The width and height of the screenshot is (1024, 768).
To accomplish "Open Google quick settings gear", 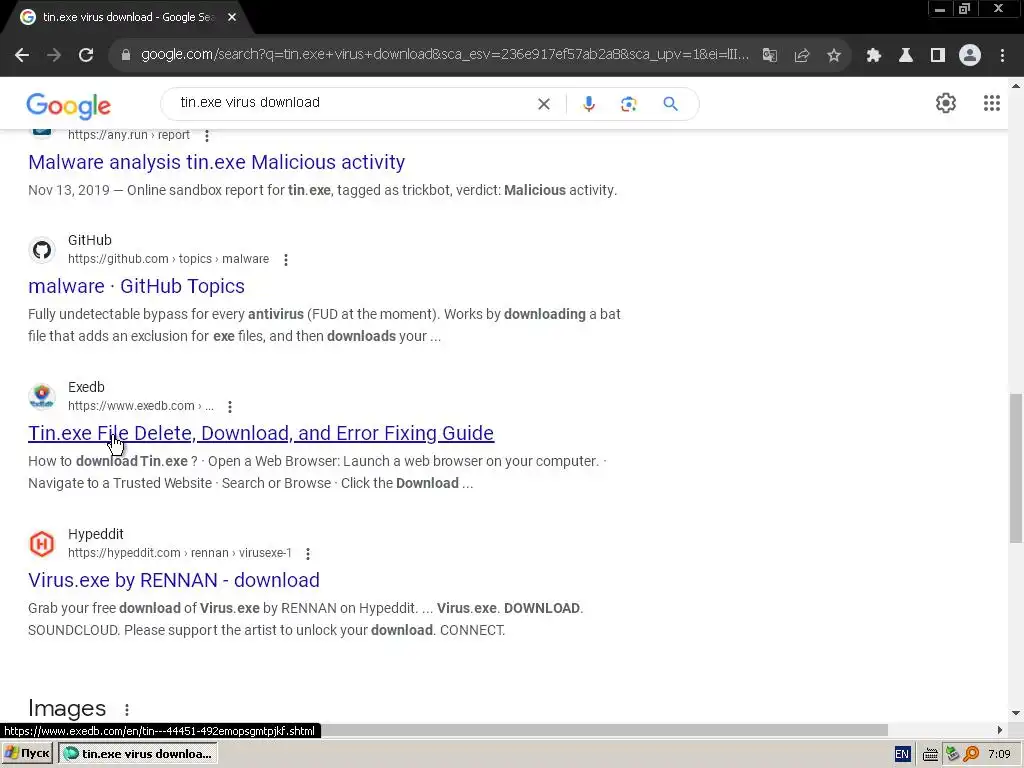I will 946,103.
